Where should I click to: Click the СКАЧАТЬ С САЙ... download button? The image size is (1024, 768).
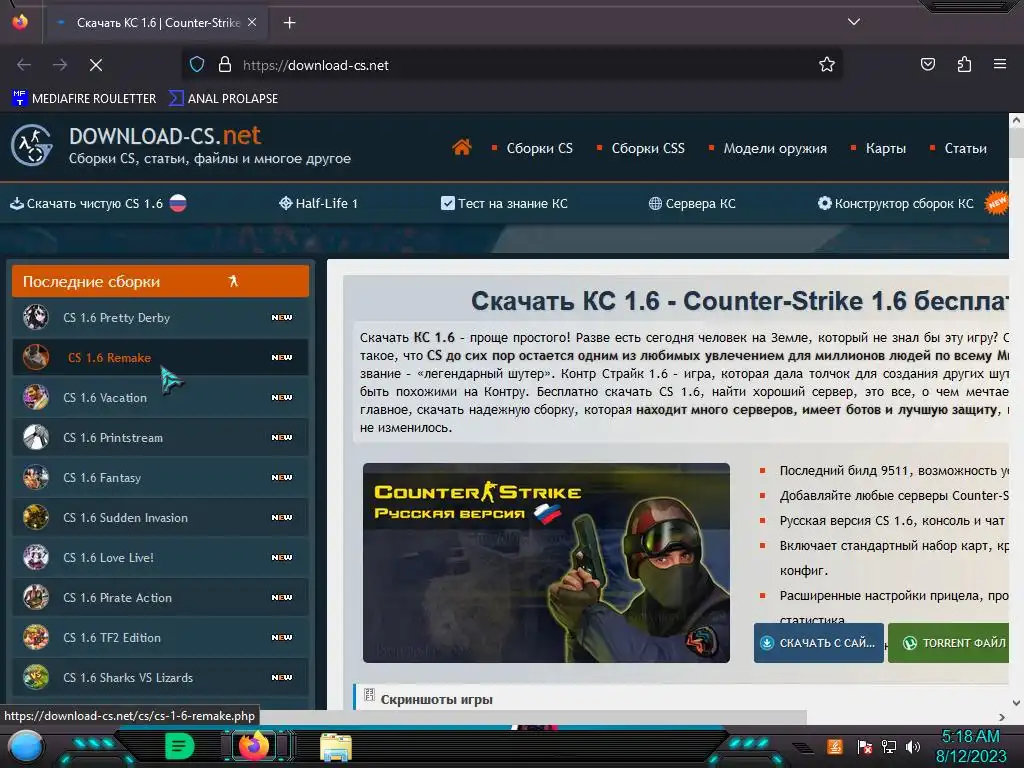pos(818,643)
